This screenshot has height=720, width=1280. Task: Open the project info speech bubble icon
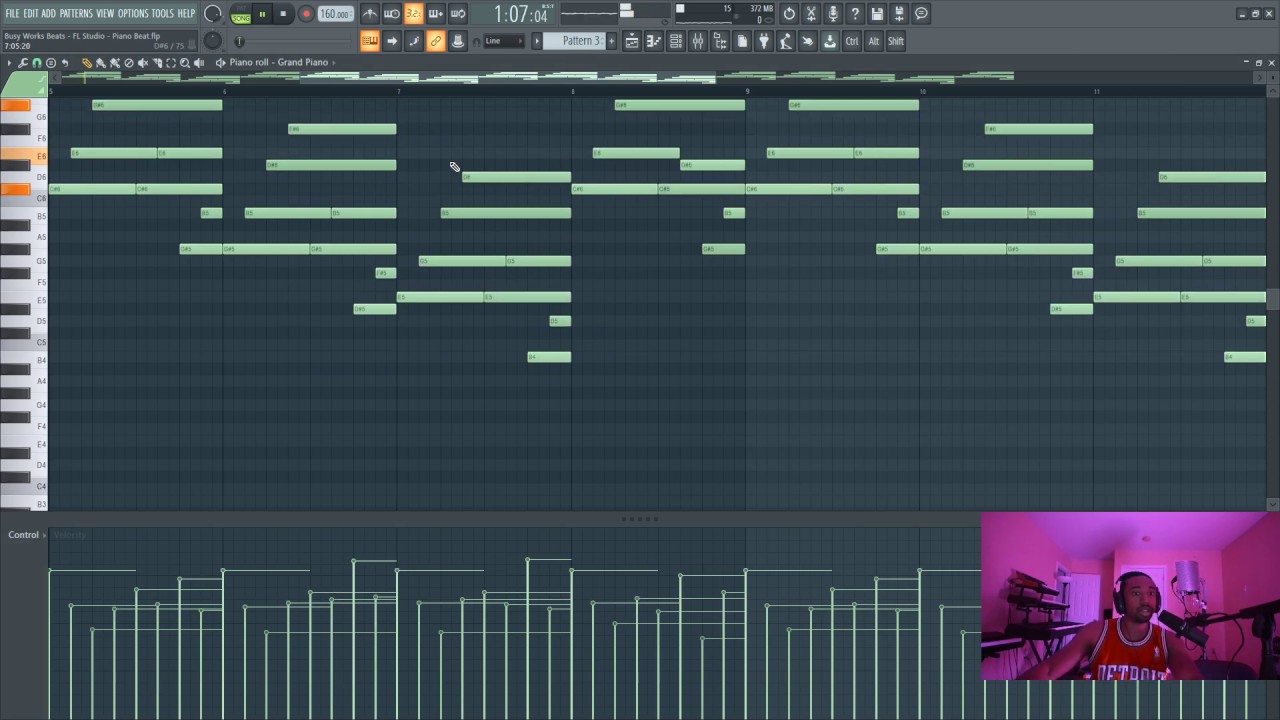coord(921,14)
